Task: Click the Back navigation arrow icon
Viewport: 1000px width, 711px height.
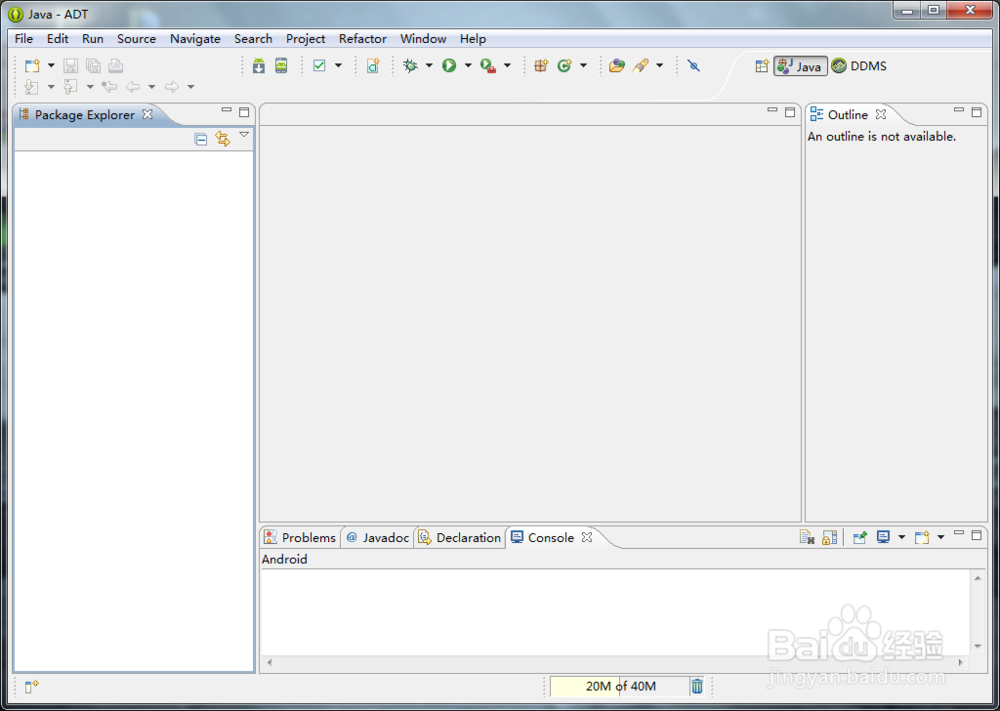Action: [x=133, y=87]
